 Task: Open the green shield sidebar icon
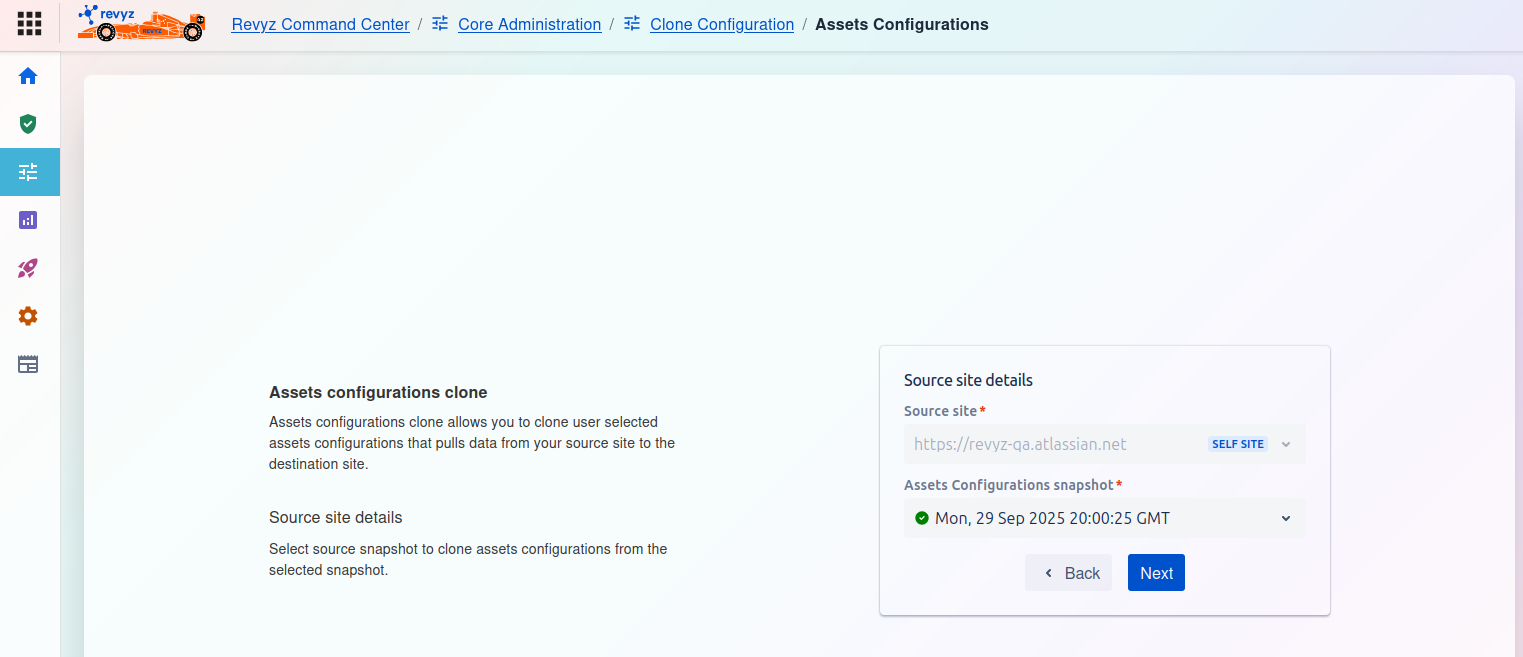coord(28,124)
